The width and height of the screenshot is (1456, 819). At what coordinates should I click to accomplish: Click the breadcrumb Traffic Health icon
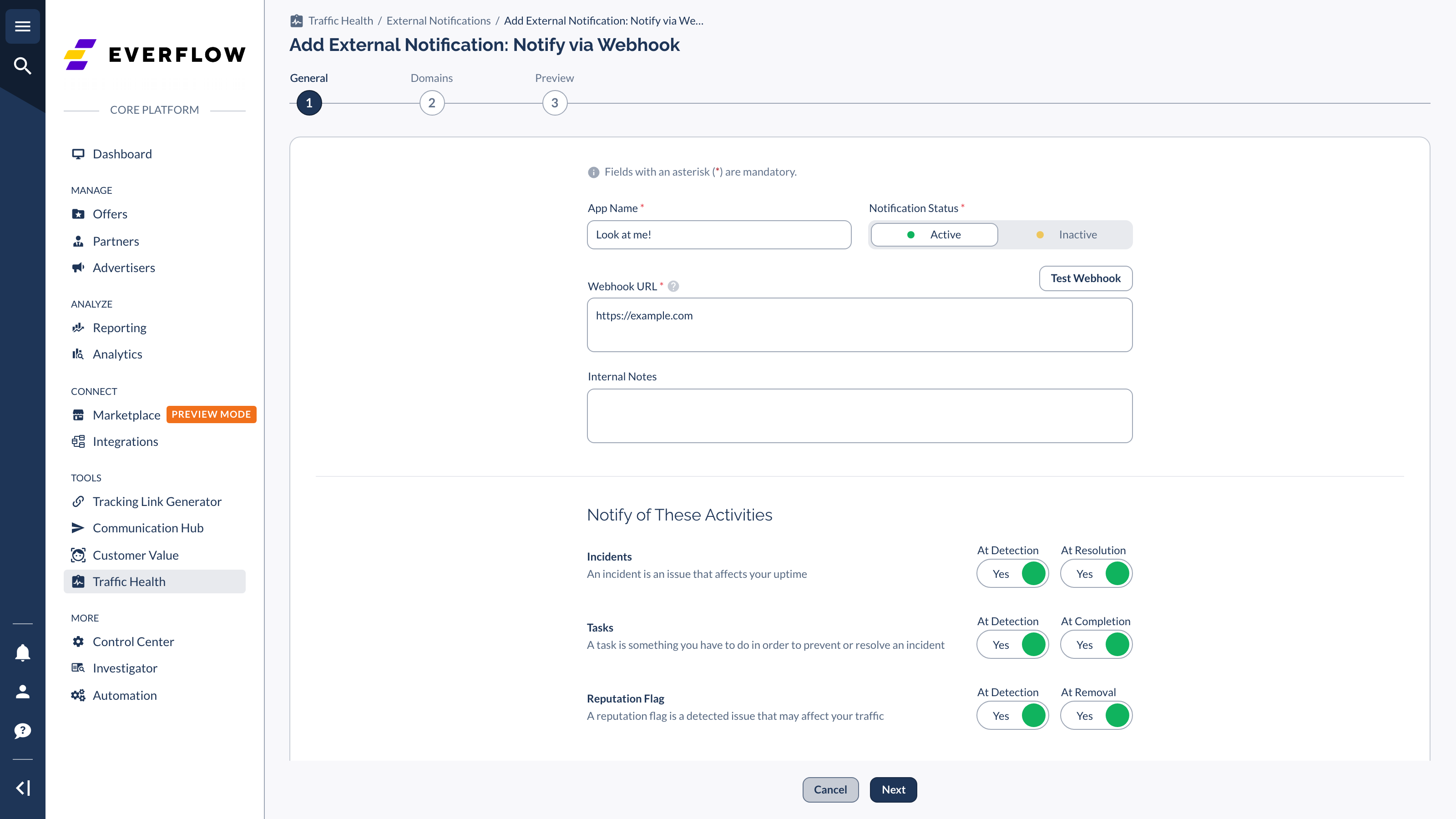coord(297,21)
